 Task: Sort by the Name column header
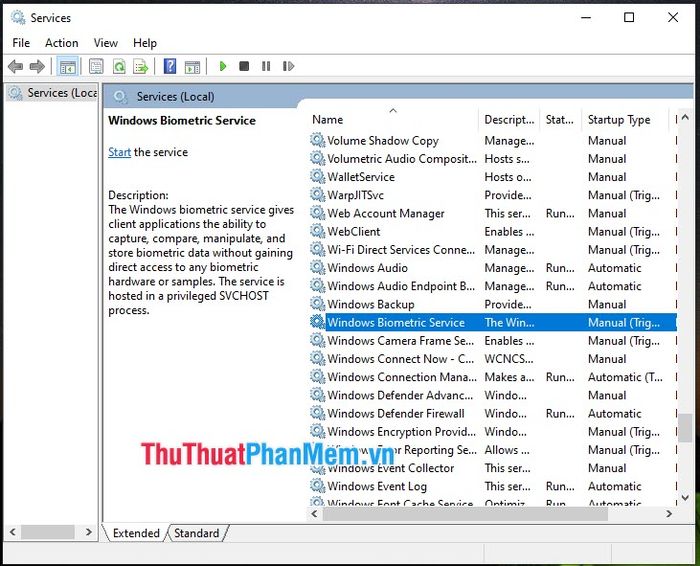393,120
